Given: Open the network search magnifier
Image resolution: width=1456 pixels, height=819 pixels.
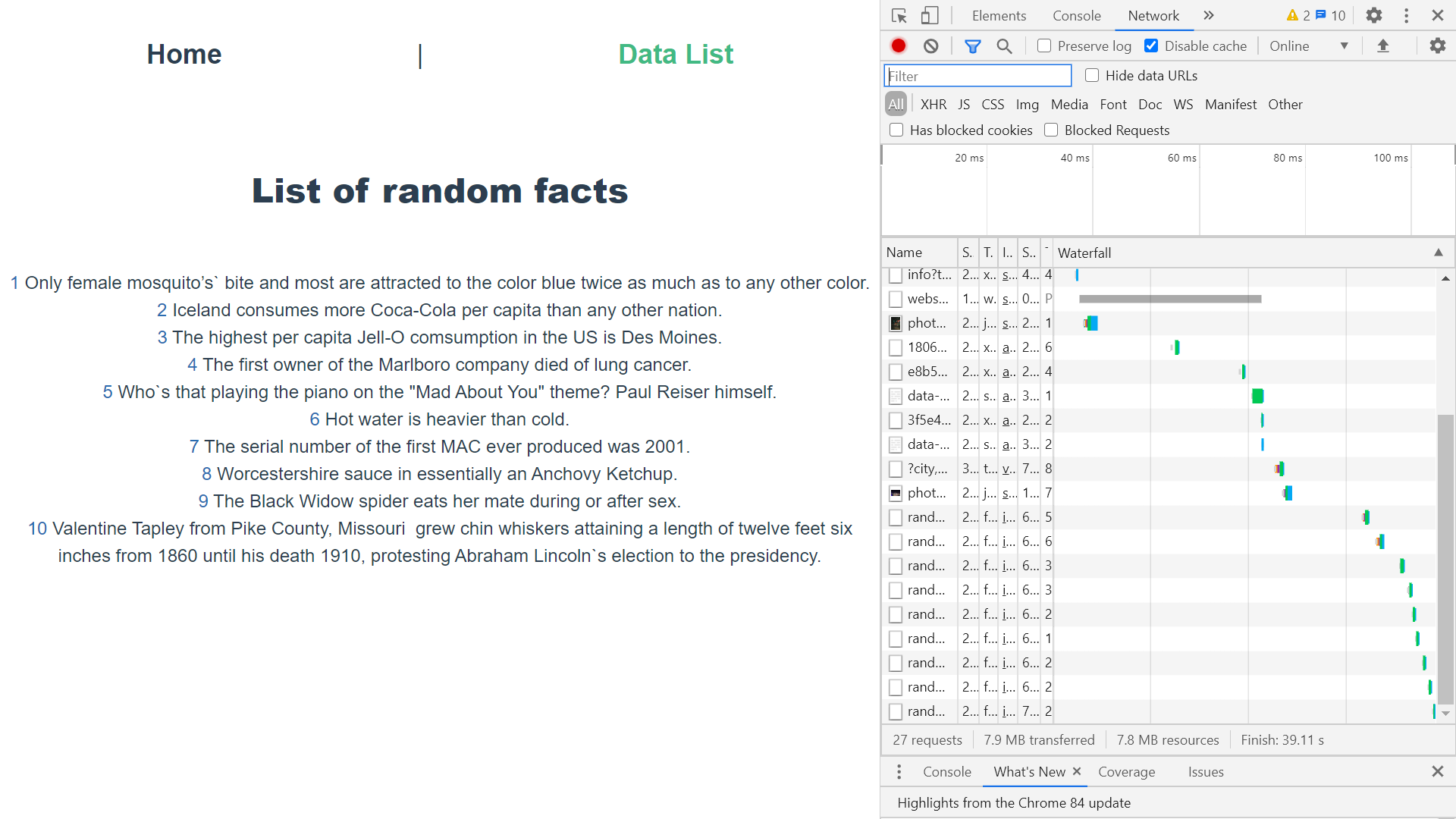Looking at the screenshot, I should pyautogui.click(x=1005, y=46).
